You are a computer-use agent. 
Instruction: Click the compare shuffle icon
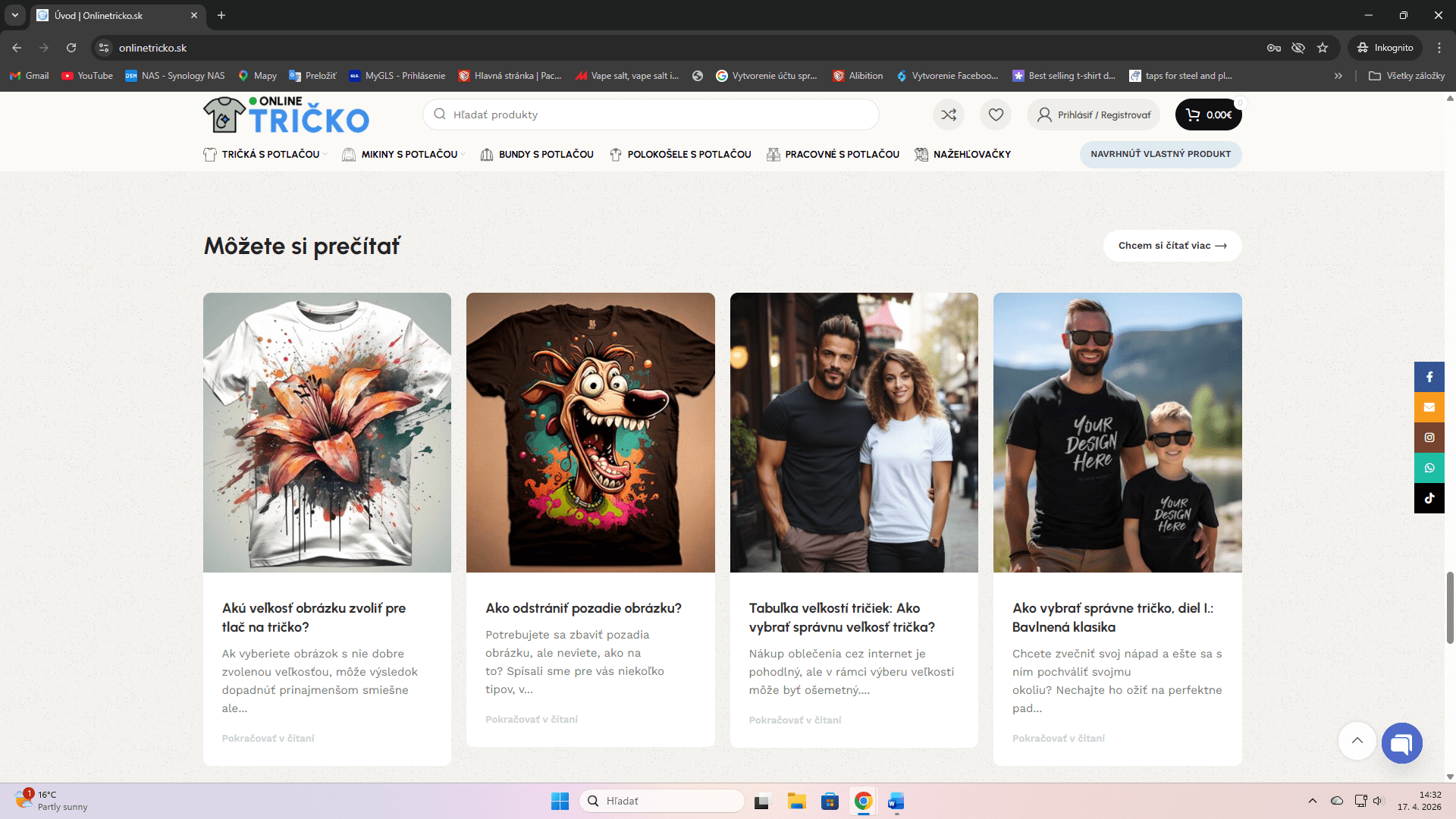pos(949,115)
